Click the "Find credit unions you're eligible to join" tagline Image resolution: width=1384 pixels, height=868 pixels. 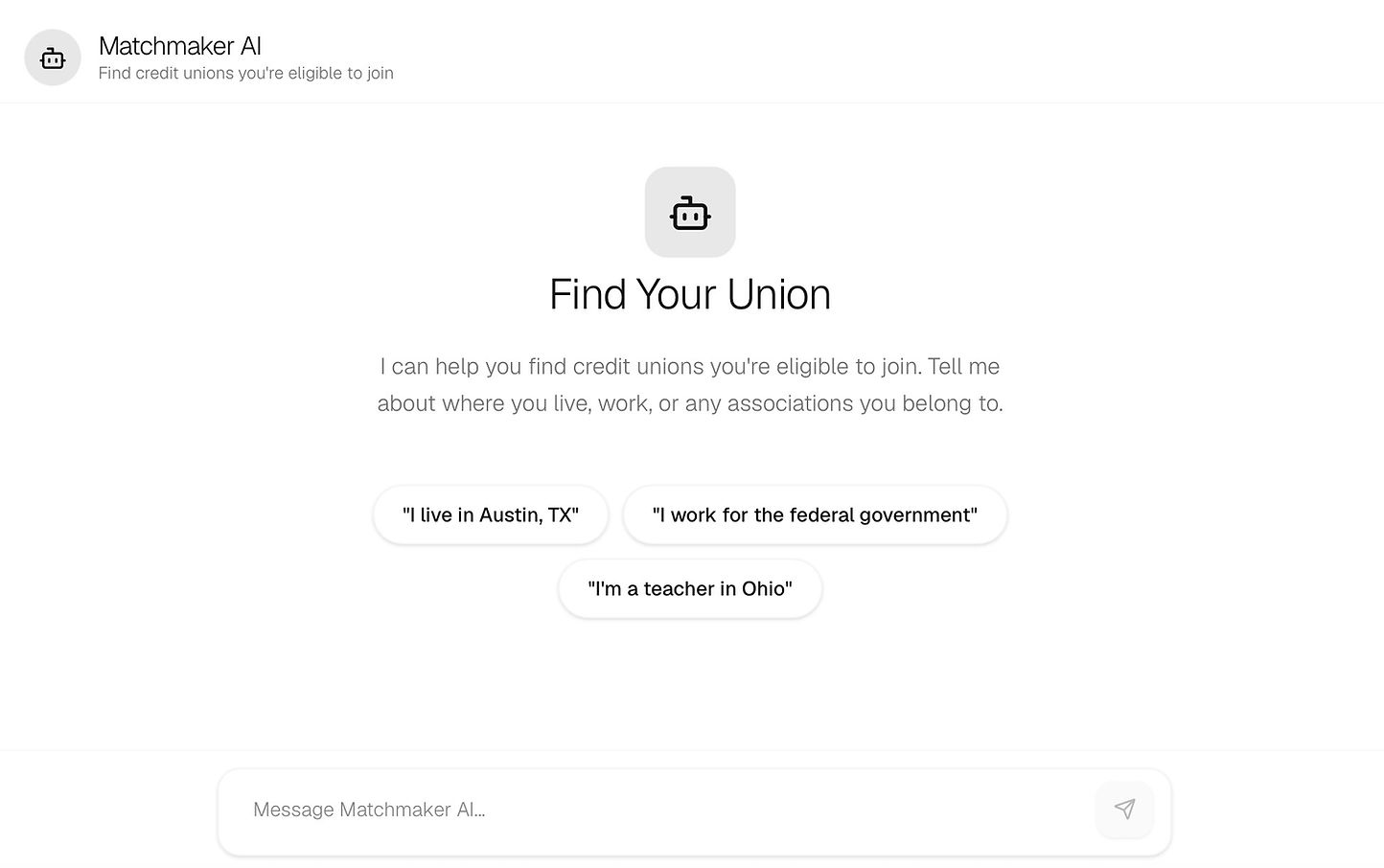pos(246,73)
